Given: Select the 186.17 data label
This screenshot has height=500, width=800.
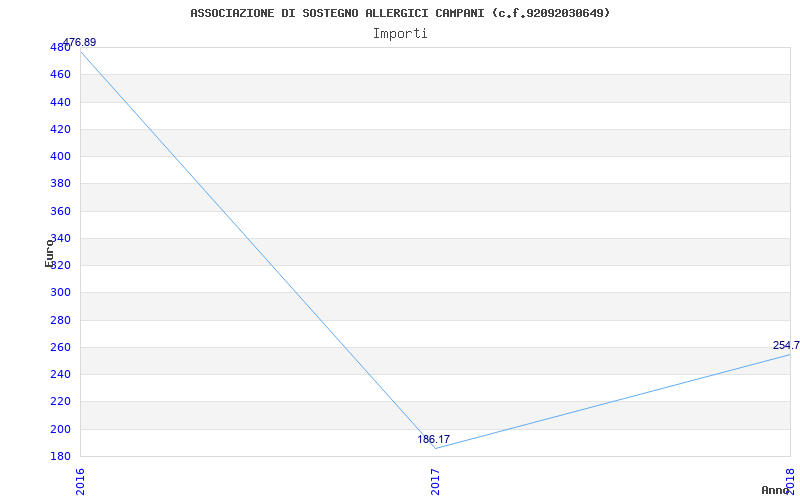Looking at the screenshot, I should [434, 439].
